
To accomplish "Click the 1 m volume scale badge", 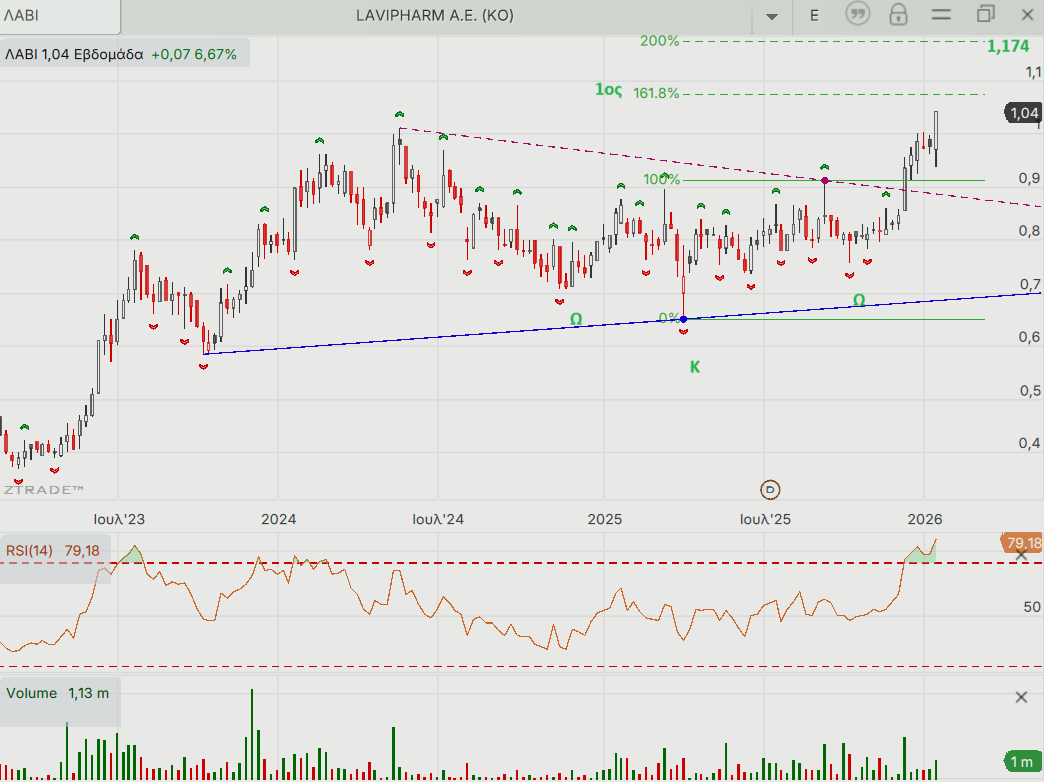I will click(x=1021, y=762).
